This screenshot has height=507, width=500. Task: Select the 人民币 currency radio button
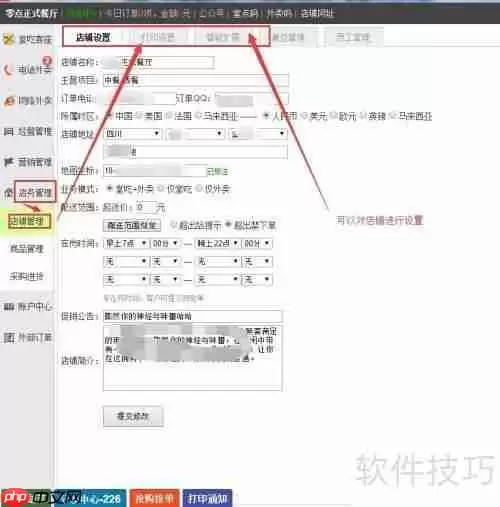pos(266,116)
